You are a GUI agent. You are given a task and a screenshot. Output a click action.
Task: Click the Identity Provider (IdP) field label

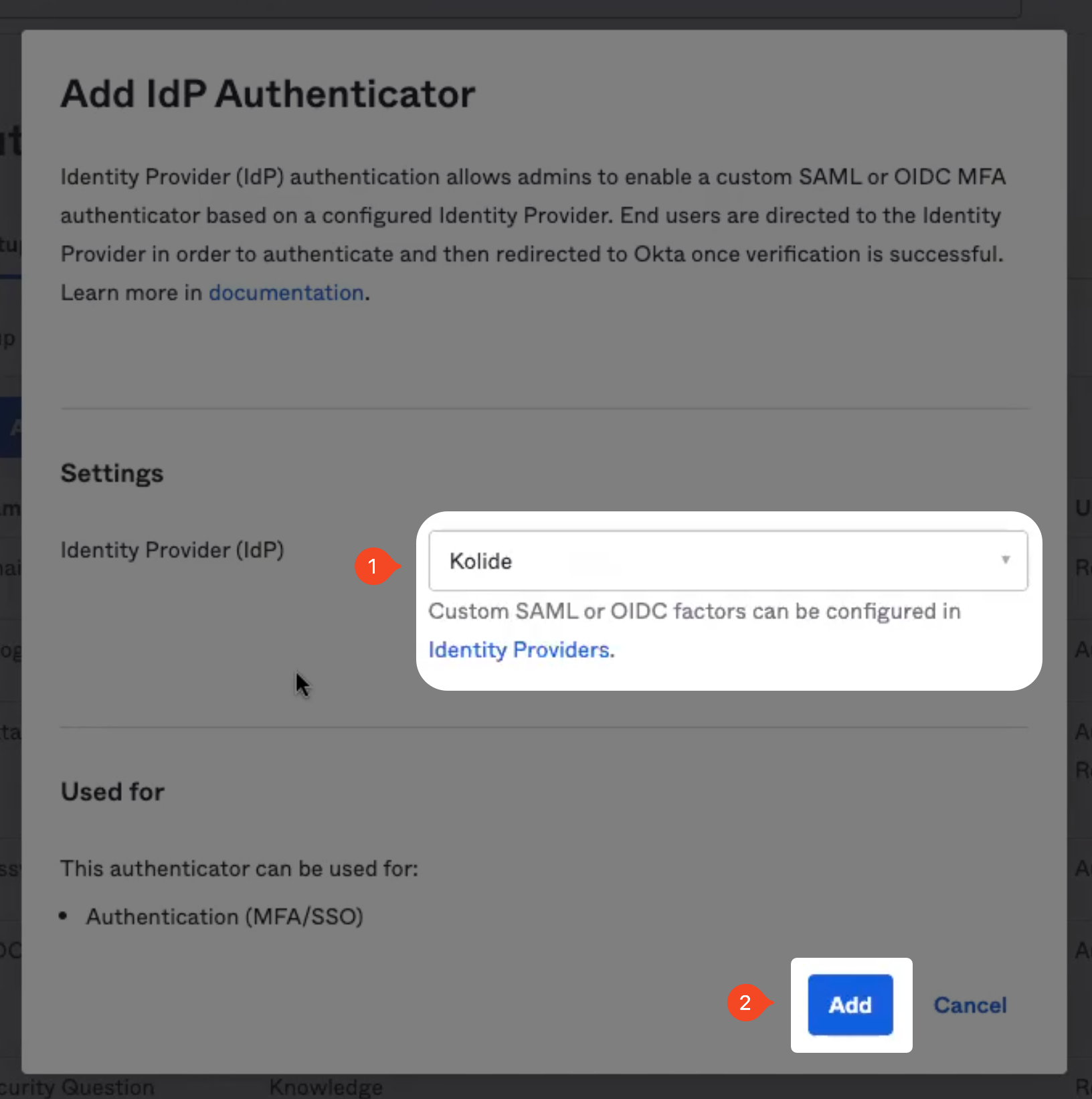pos(172,550)
